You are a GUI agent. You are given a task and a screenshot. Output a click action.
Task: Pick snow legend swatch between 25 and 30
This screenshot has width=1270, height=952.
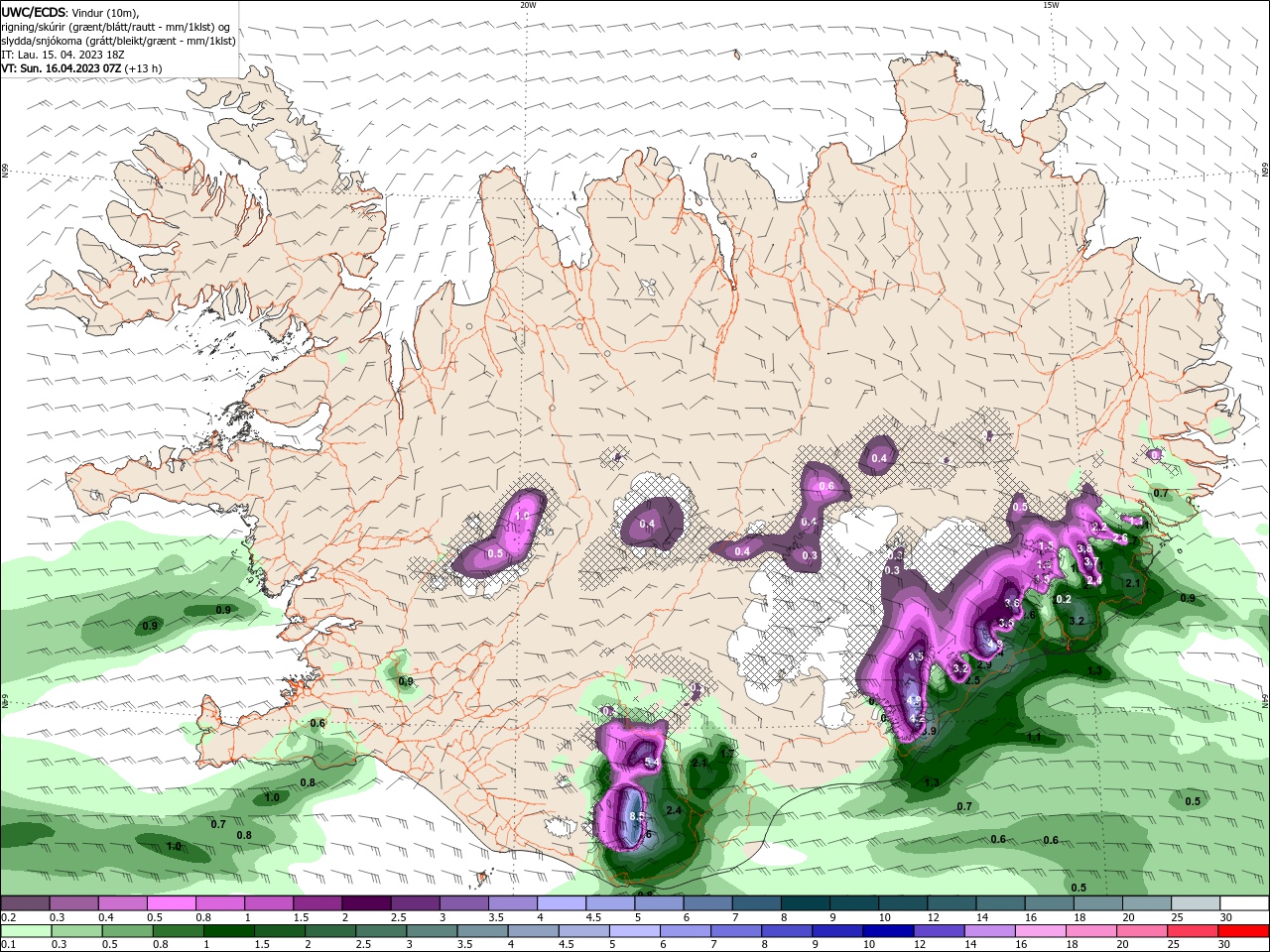coord(1196,903)
